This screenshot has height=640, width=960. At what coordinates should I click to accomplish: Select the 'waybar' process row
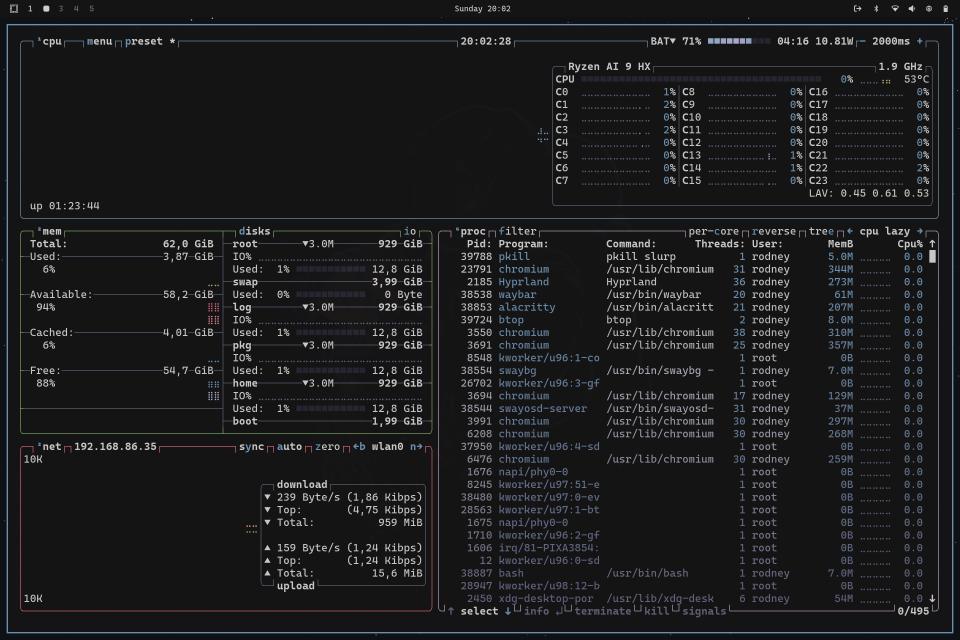(x=691, y=295)
